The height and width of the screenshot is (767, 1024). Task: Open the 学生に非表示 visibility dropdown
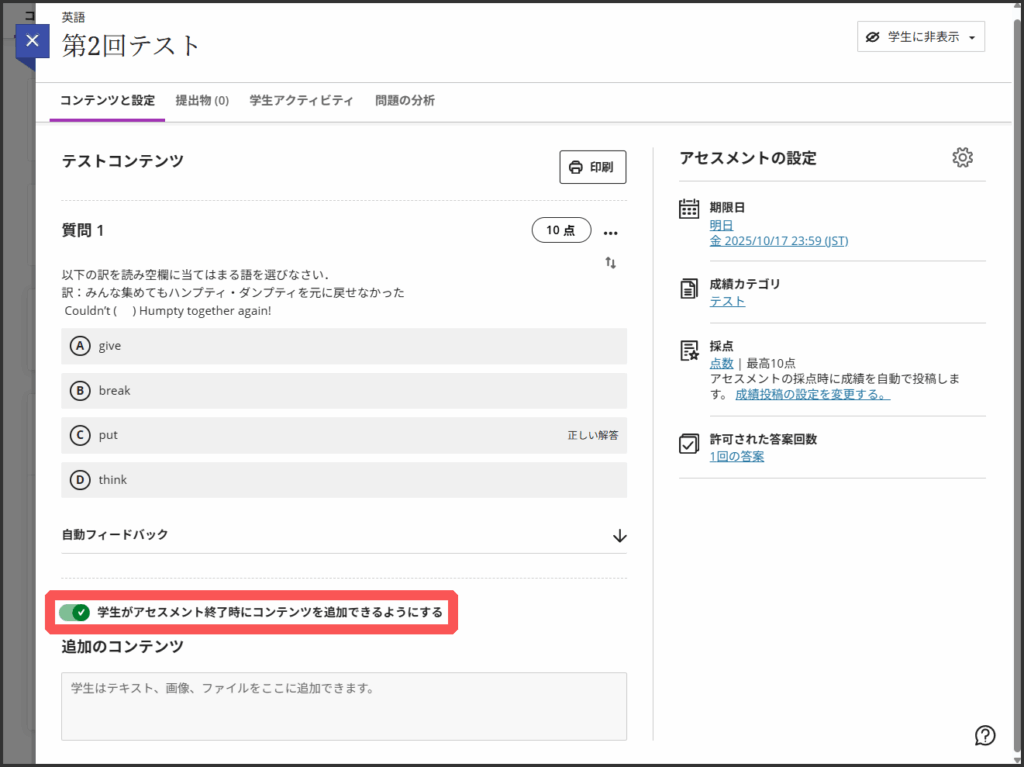pos(920,37)
